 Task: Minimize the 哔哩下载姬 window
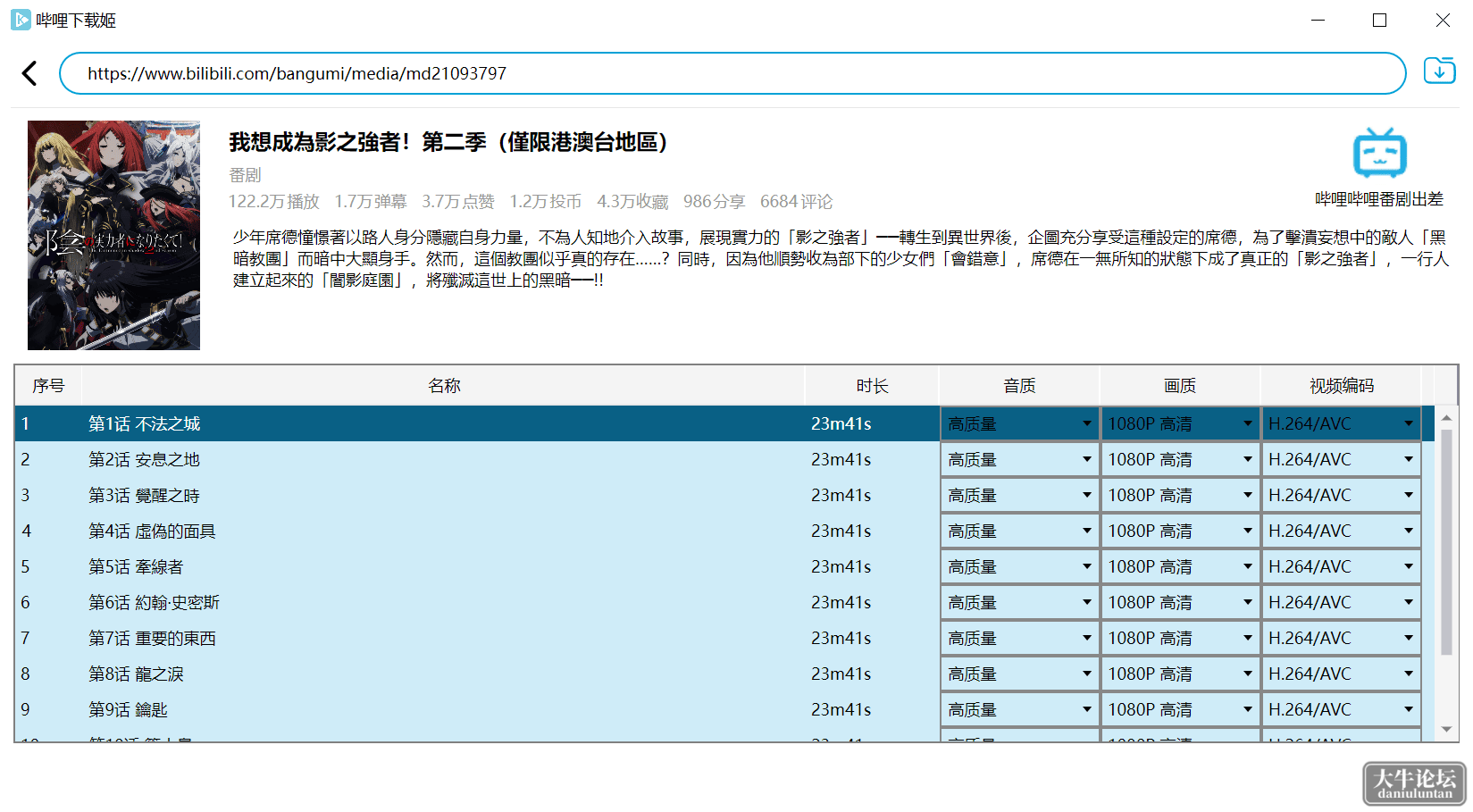coord(1318,20)
